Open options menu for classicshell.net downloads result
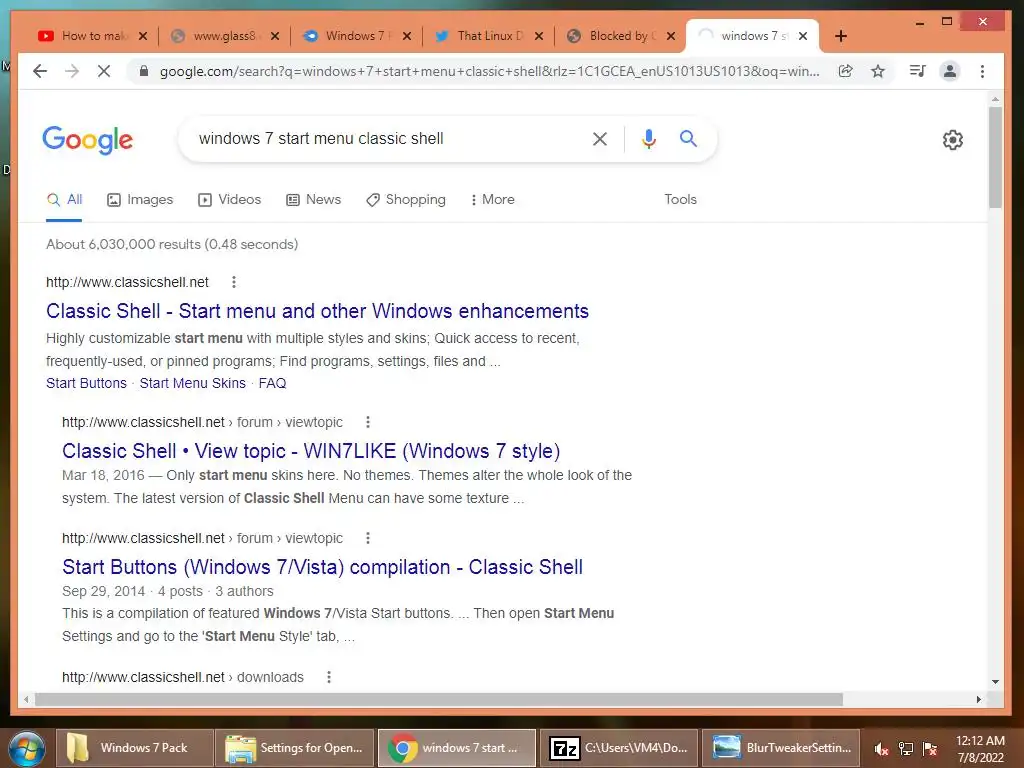This screenshot has width=1024, height=768. tap(329, 677)
